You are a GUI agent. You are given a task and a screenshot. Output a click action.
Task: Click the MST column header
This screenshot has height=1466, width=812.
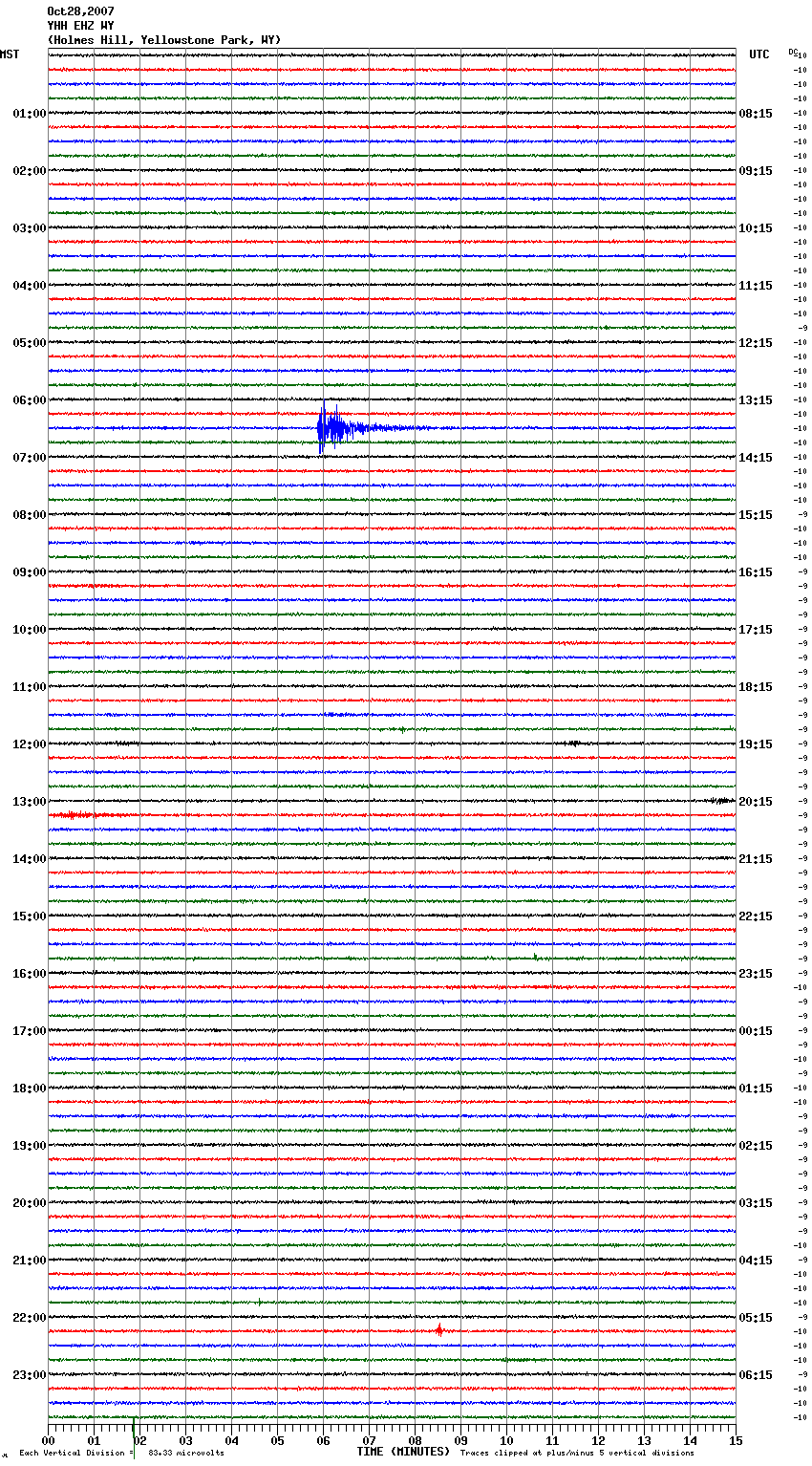(x=10, y=54)
